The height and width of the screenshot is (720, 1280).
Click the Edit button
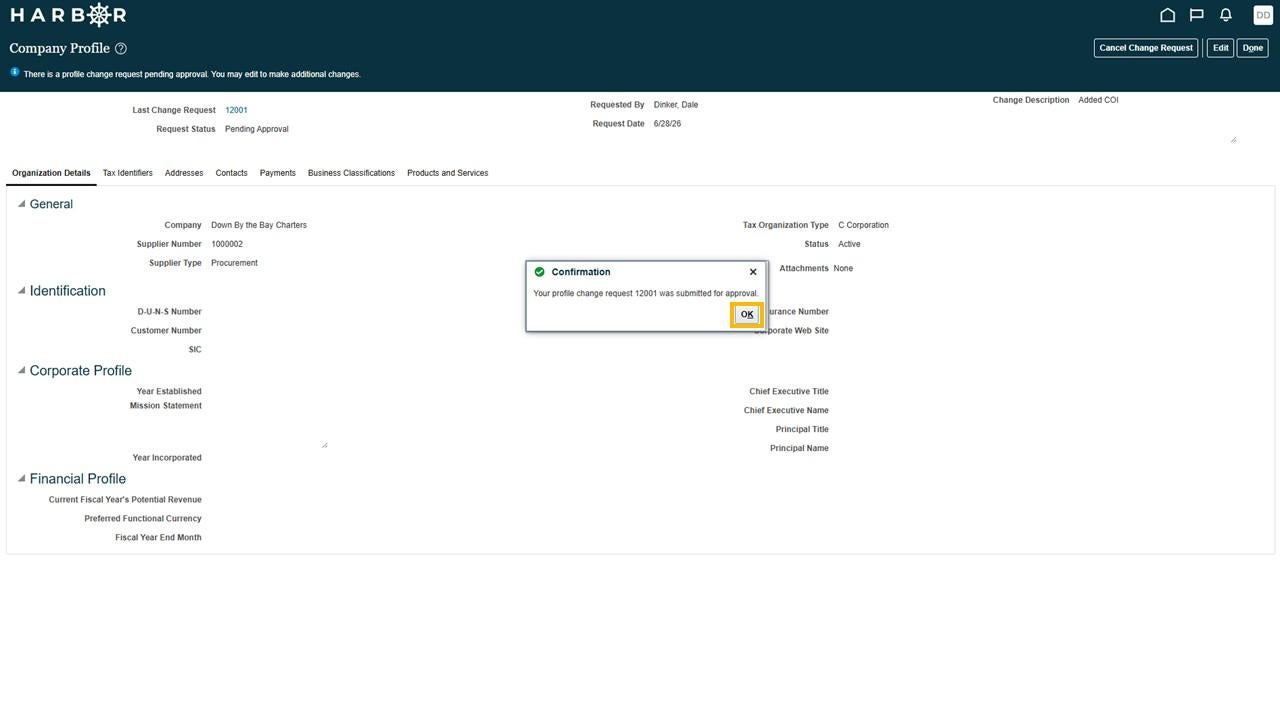(1220, 48)
